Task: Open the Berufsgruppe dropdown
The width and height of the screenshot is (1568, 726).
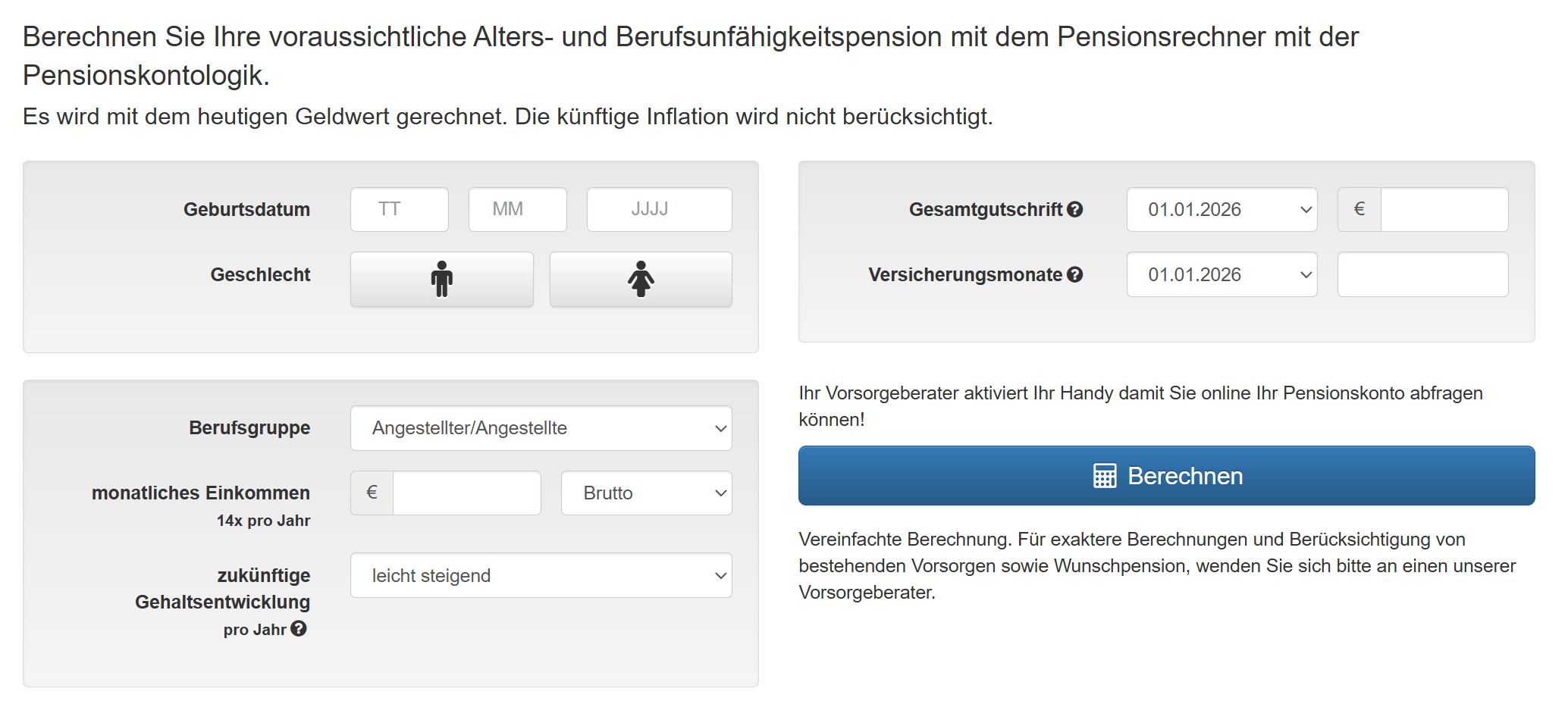Action: [541, 428]
